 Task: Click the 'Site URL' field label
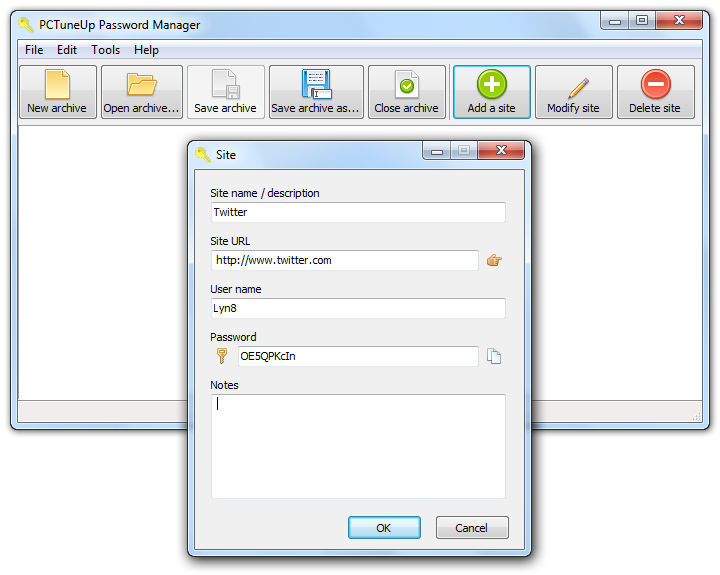coord(230,241)
